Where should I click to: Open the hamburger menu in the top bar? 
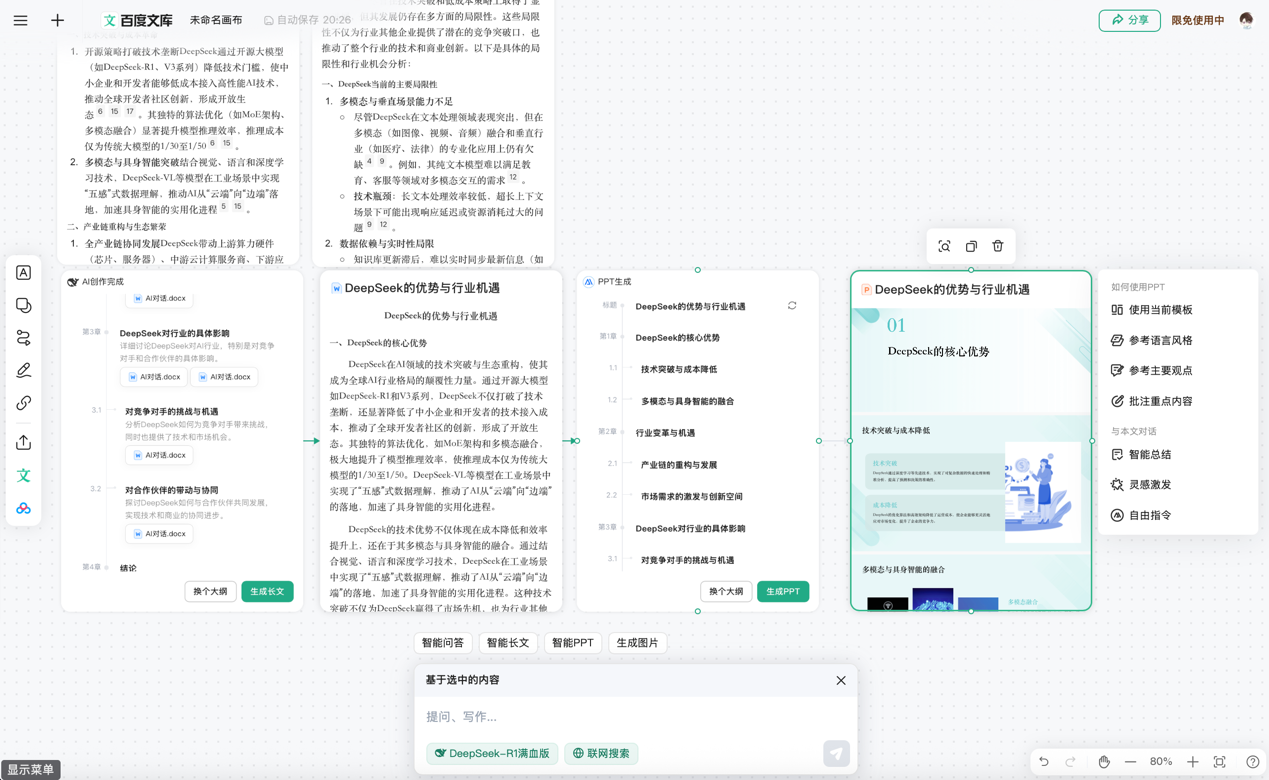pos(20,20)
